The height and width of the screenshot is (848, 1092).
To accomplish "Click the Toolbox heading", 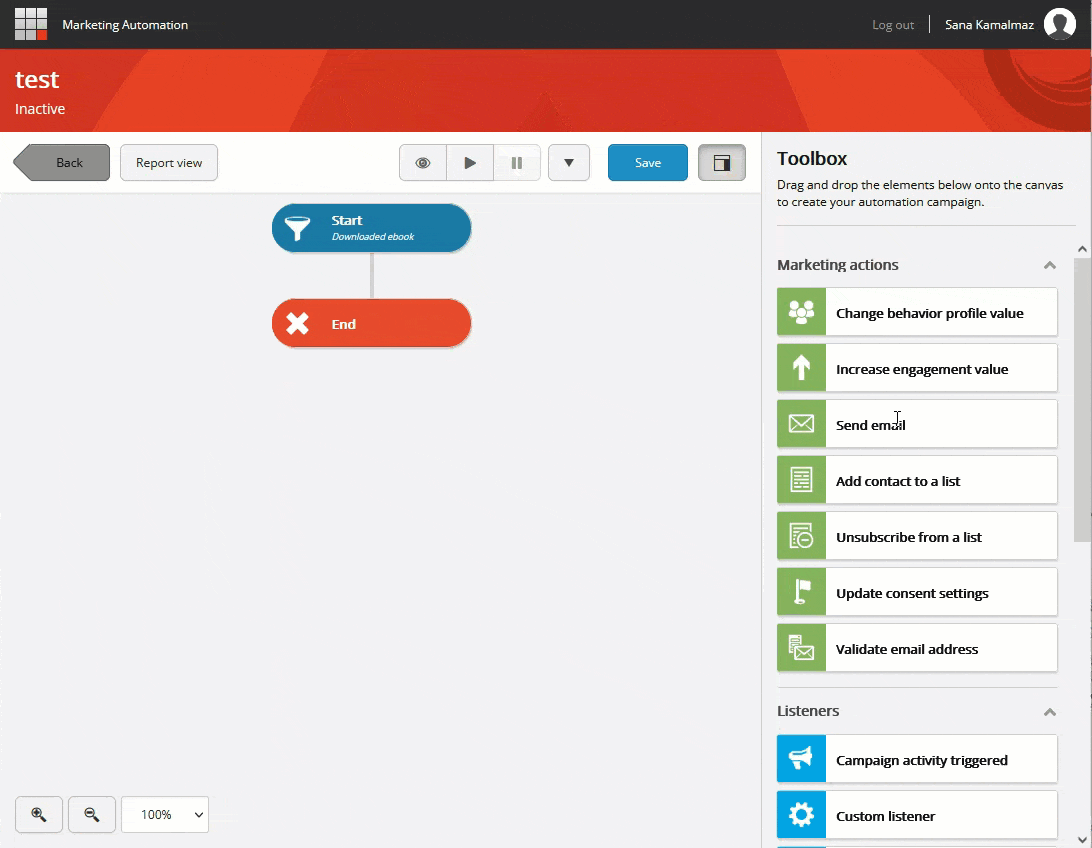I will click(812, 159).
